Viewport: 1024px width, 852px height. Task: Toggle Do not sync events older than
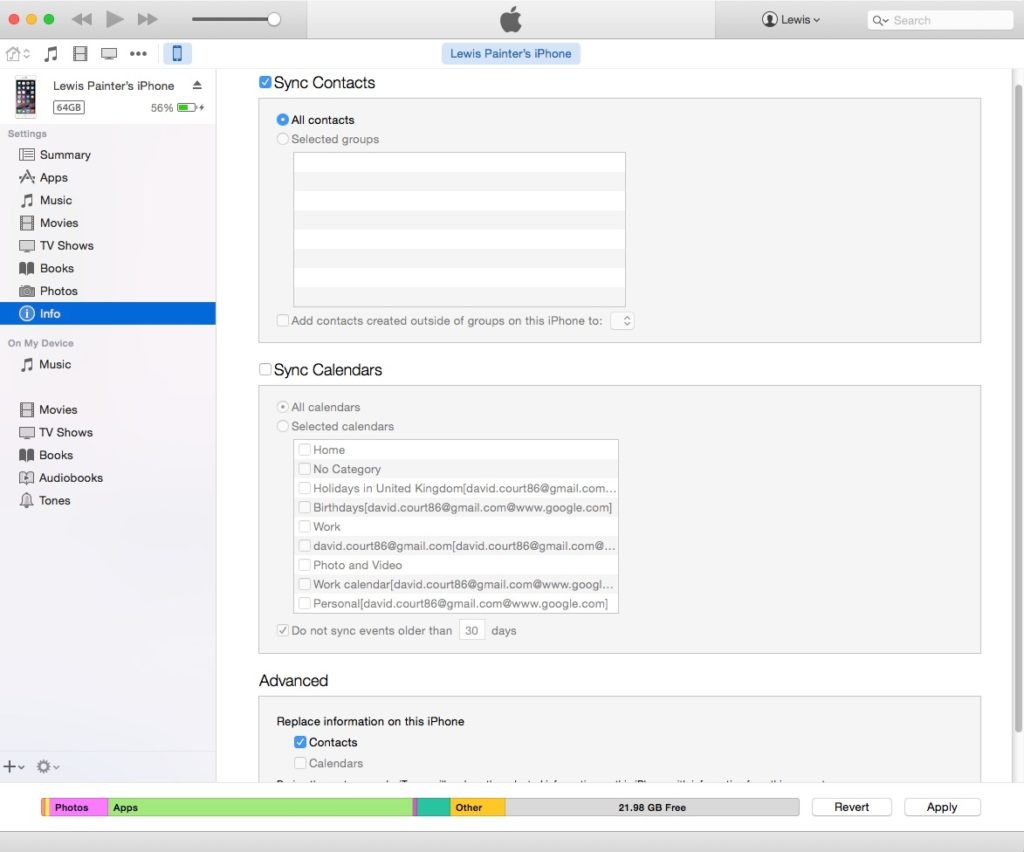(x=283, y=631)
